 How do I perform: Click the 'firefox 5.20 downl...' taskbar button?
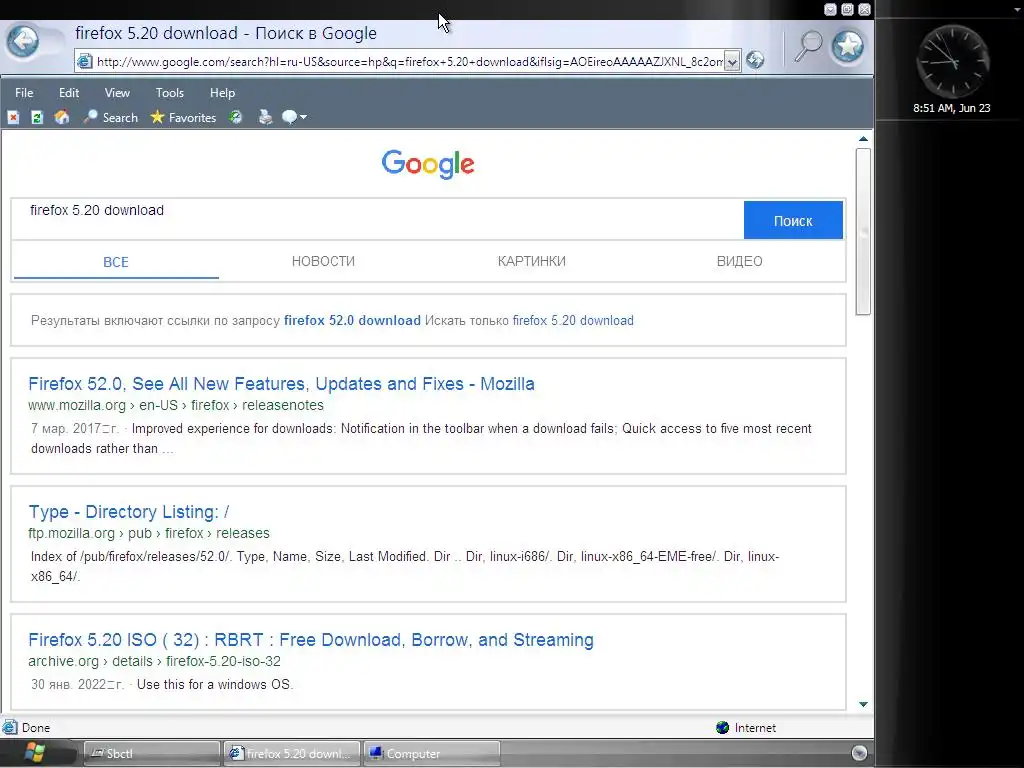tap(292, 754)
